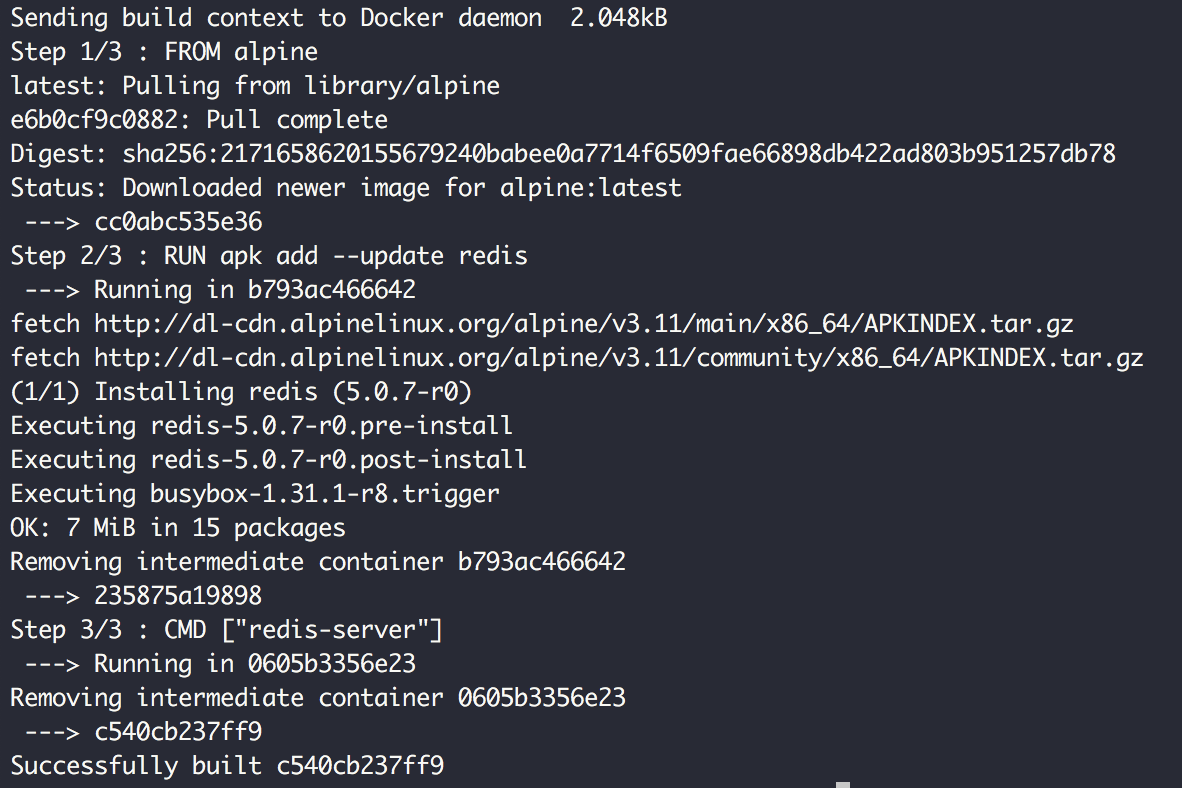
Task: Click the 'Step 1/3 : FROM alpine' line
Action: (x=164, y=52)
